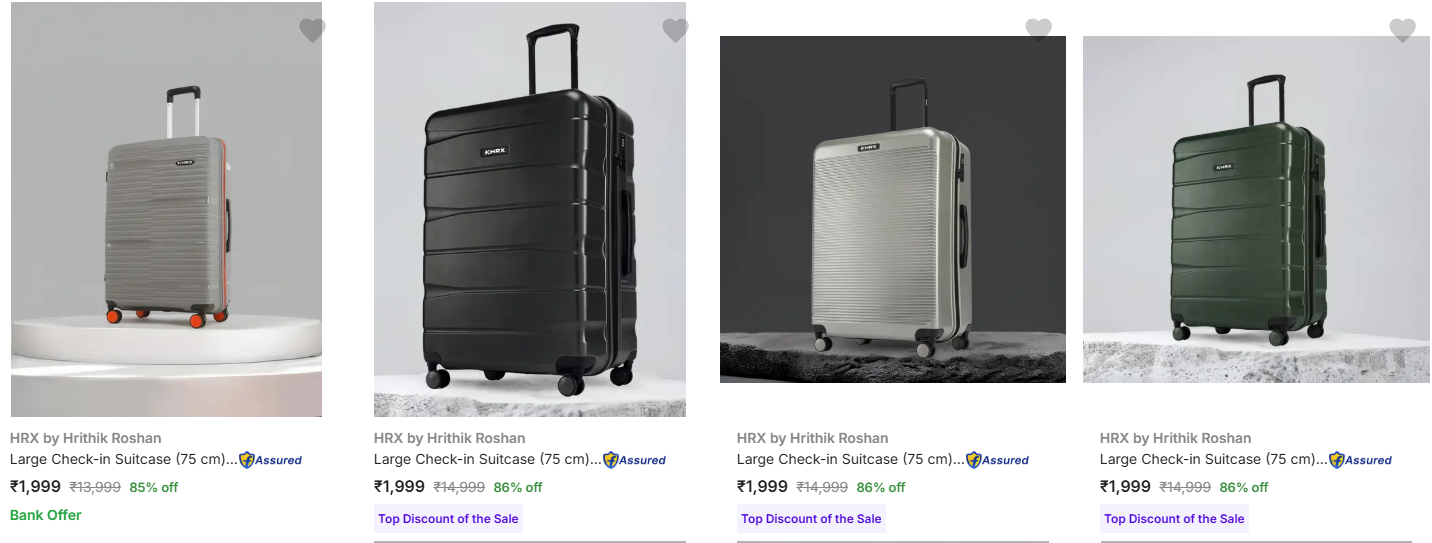Click Assured badge on the silver suitcase listing
1432x543 pixels.
click(997, 460)
